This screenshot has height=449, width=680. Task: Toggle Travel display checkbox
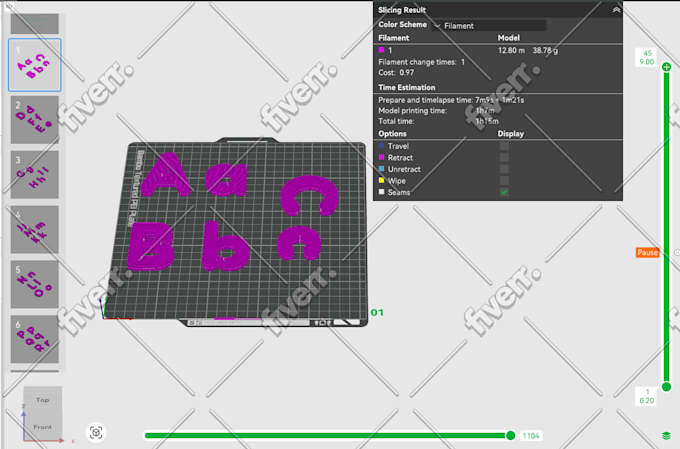point(504,146)
